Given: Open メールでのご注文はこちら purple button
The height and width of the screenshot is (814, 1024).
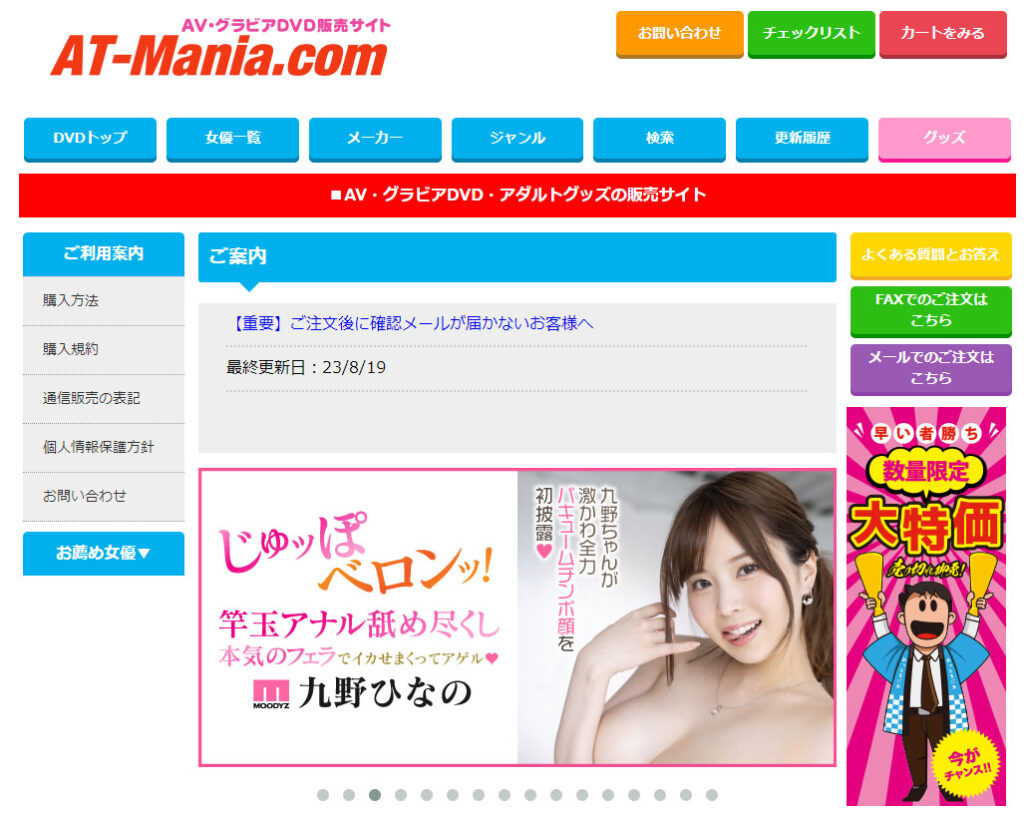Looking at the screenshot, I should pyautogui.click(x=931, y=368).
